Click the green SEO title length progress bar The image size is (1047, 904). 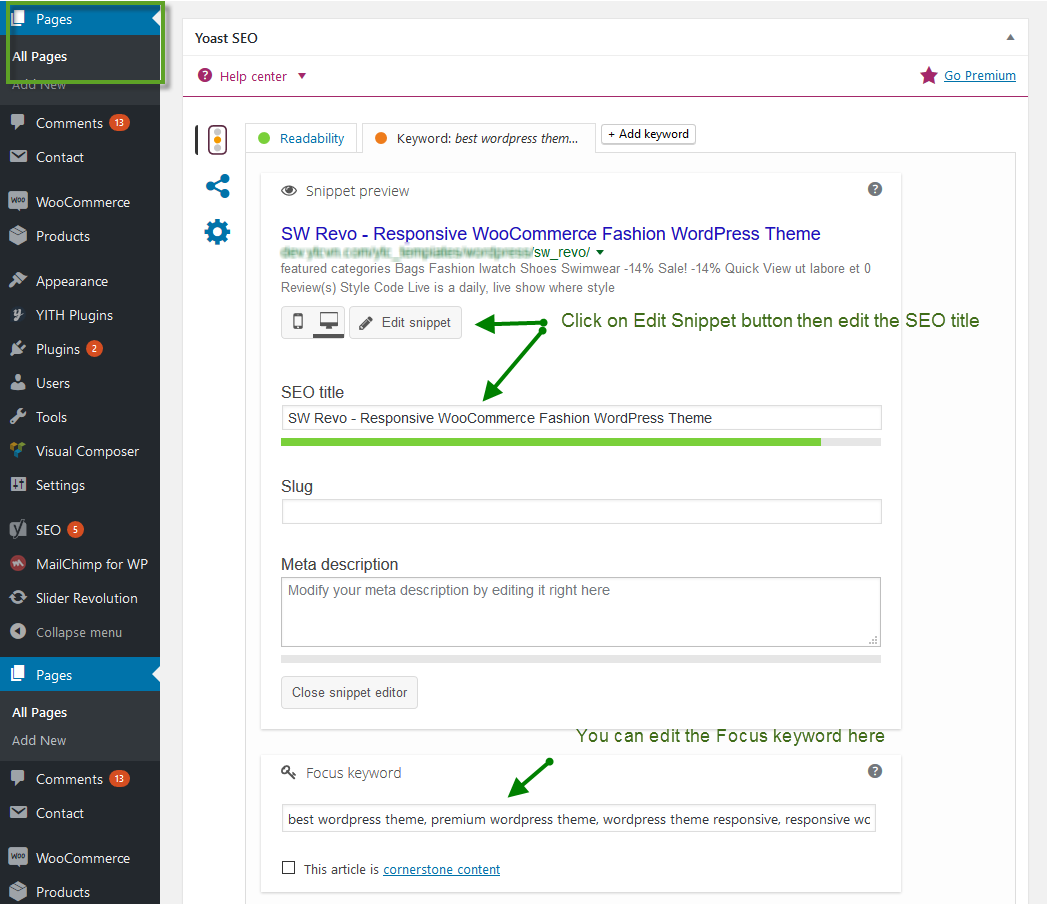click(551, 442)
